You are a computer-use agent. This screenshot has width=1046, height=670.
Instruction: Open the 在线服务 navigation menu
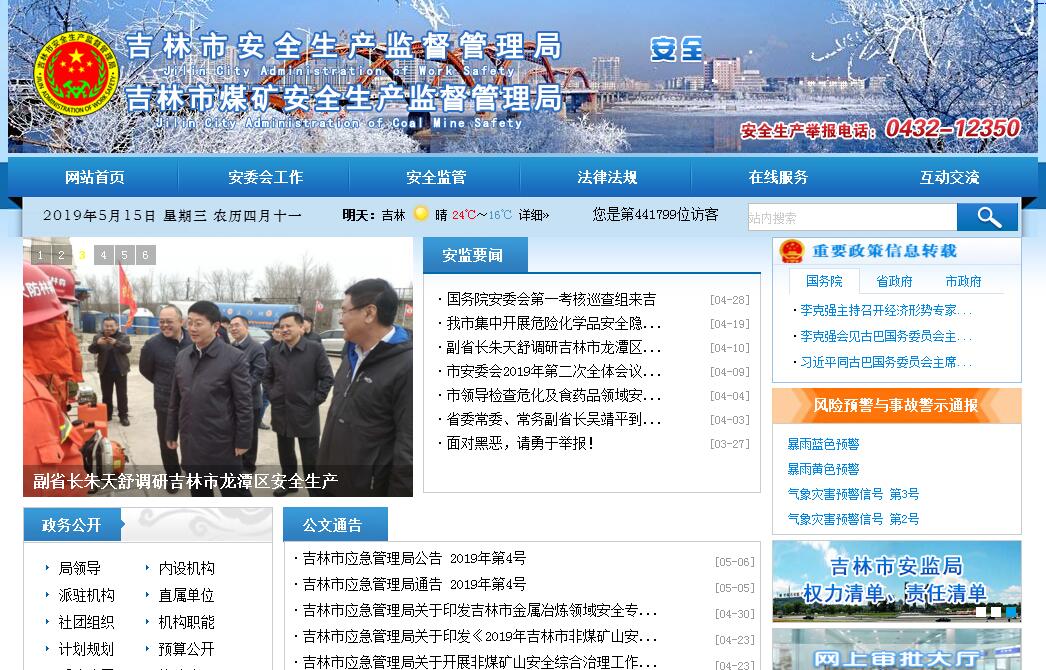778,177
